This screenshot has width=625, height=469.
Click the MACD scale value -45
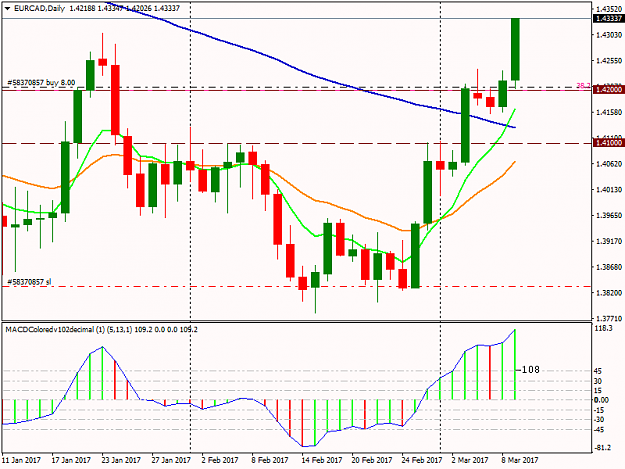(x=599, y=430)
